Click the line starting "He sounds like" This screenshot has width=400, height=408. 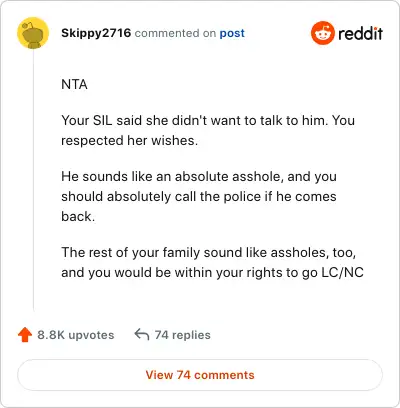[199, 176]
